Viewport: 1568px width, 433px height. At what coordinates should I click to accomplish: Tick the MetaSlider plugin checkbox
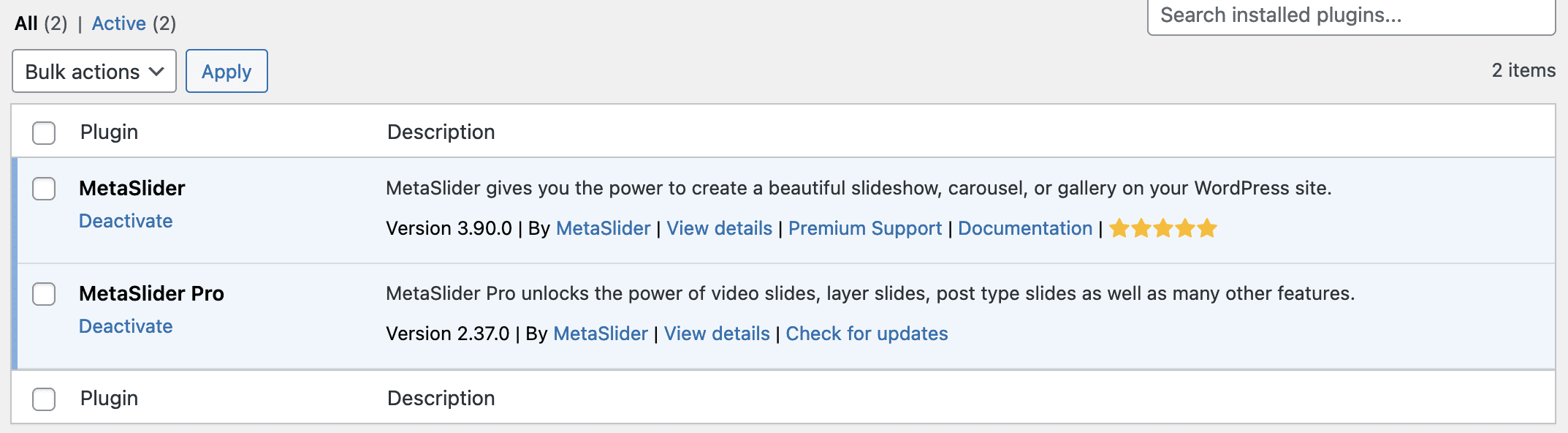[44, 189]
